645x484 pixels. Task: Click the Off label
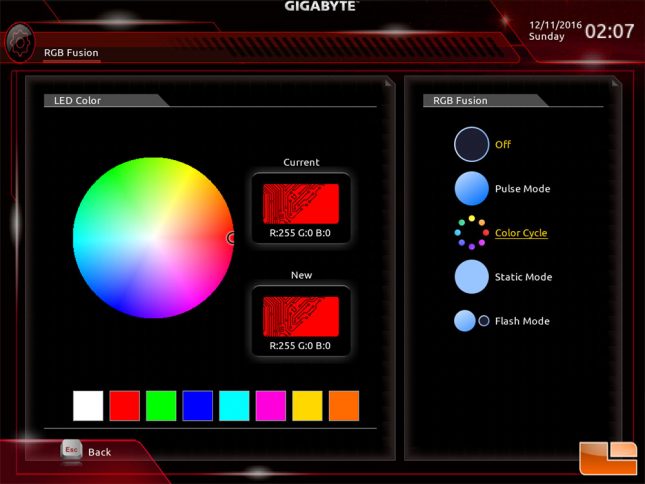click(x=503, y=144)
